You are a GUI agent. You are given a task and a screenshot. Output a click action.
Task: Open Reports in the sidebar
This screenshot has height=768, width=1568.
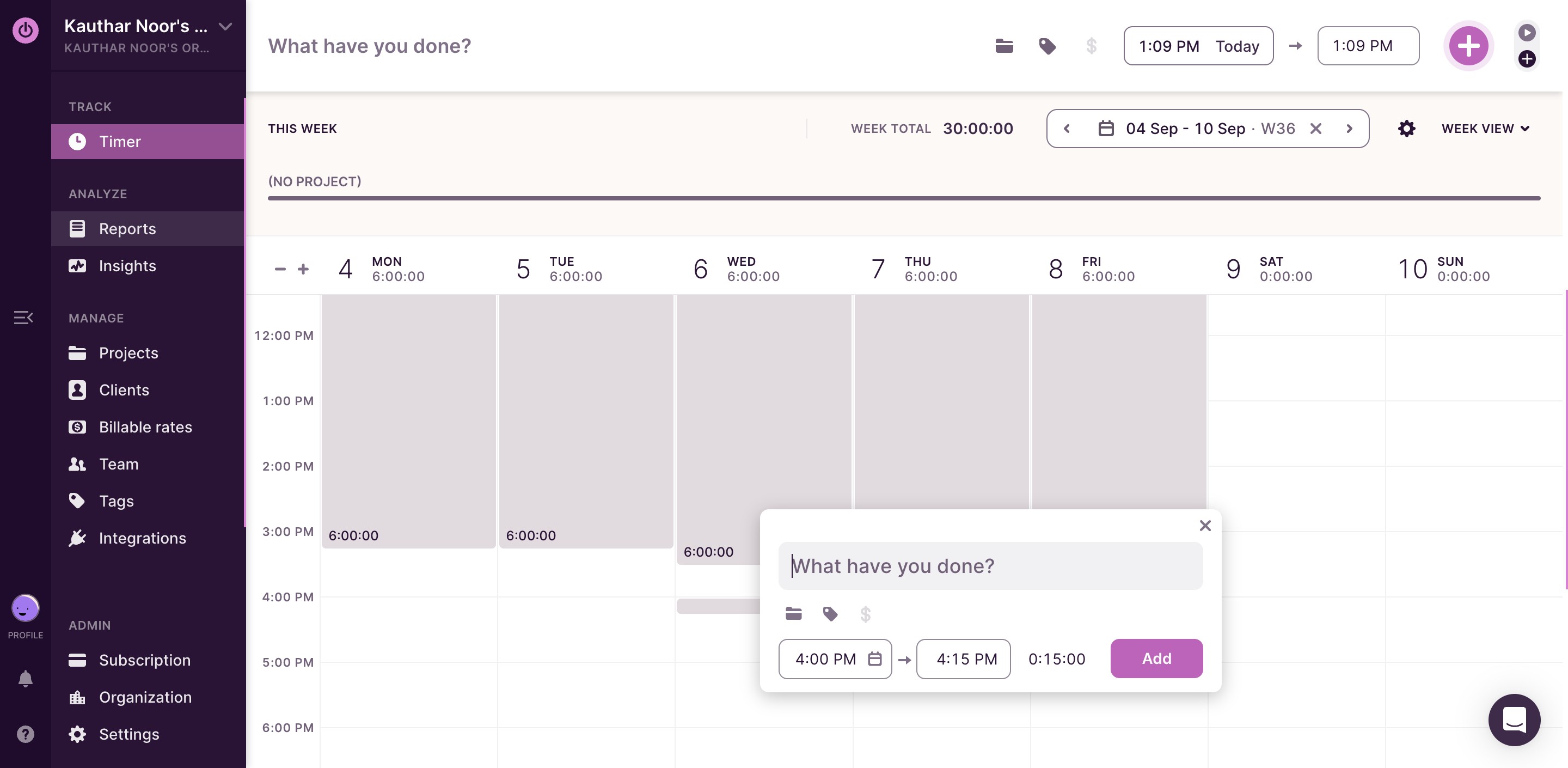point(127,229)
